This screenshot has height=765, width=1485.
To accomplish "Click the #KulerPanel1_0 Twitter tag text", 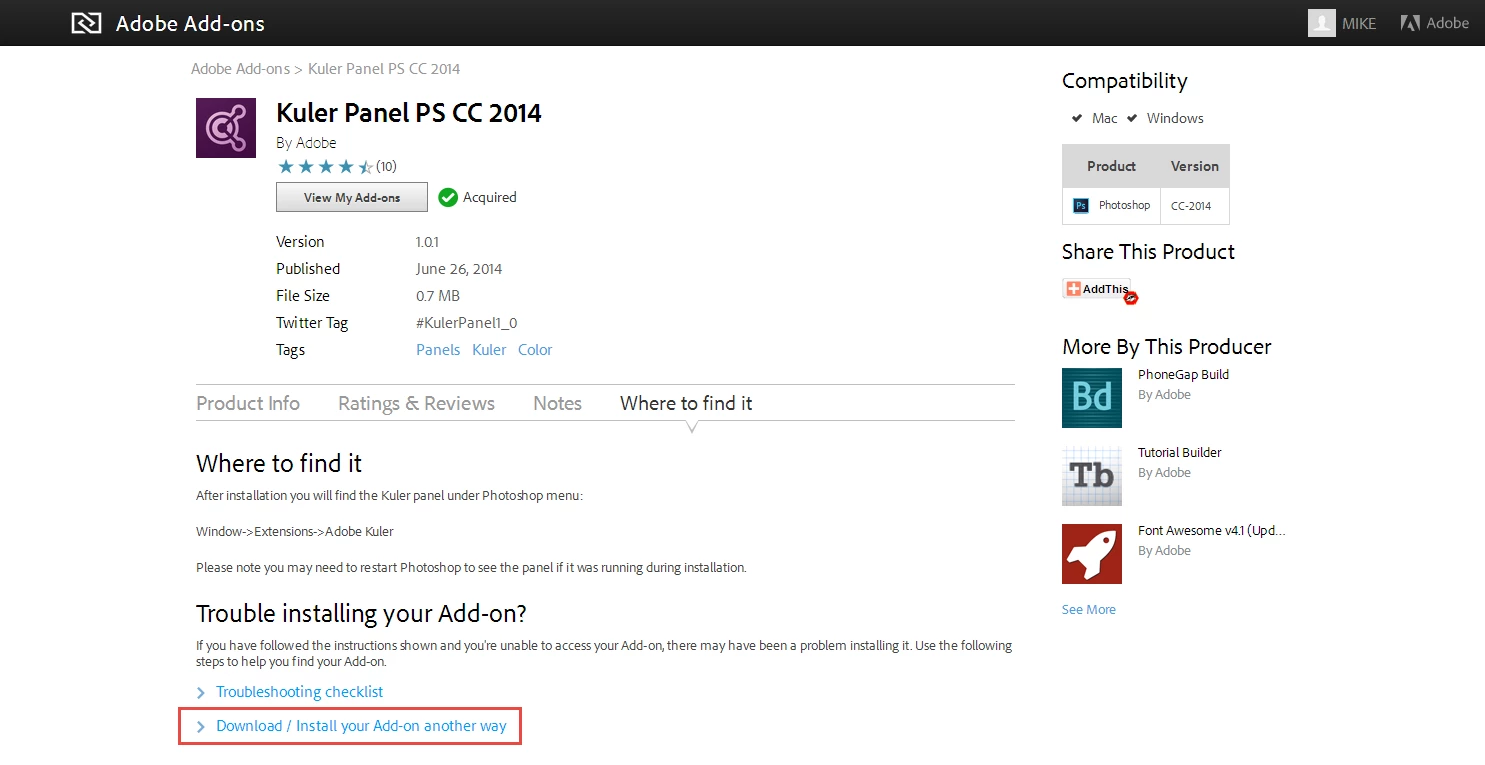I will 466,323.
